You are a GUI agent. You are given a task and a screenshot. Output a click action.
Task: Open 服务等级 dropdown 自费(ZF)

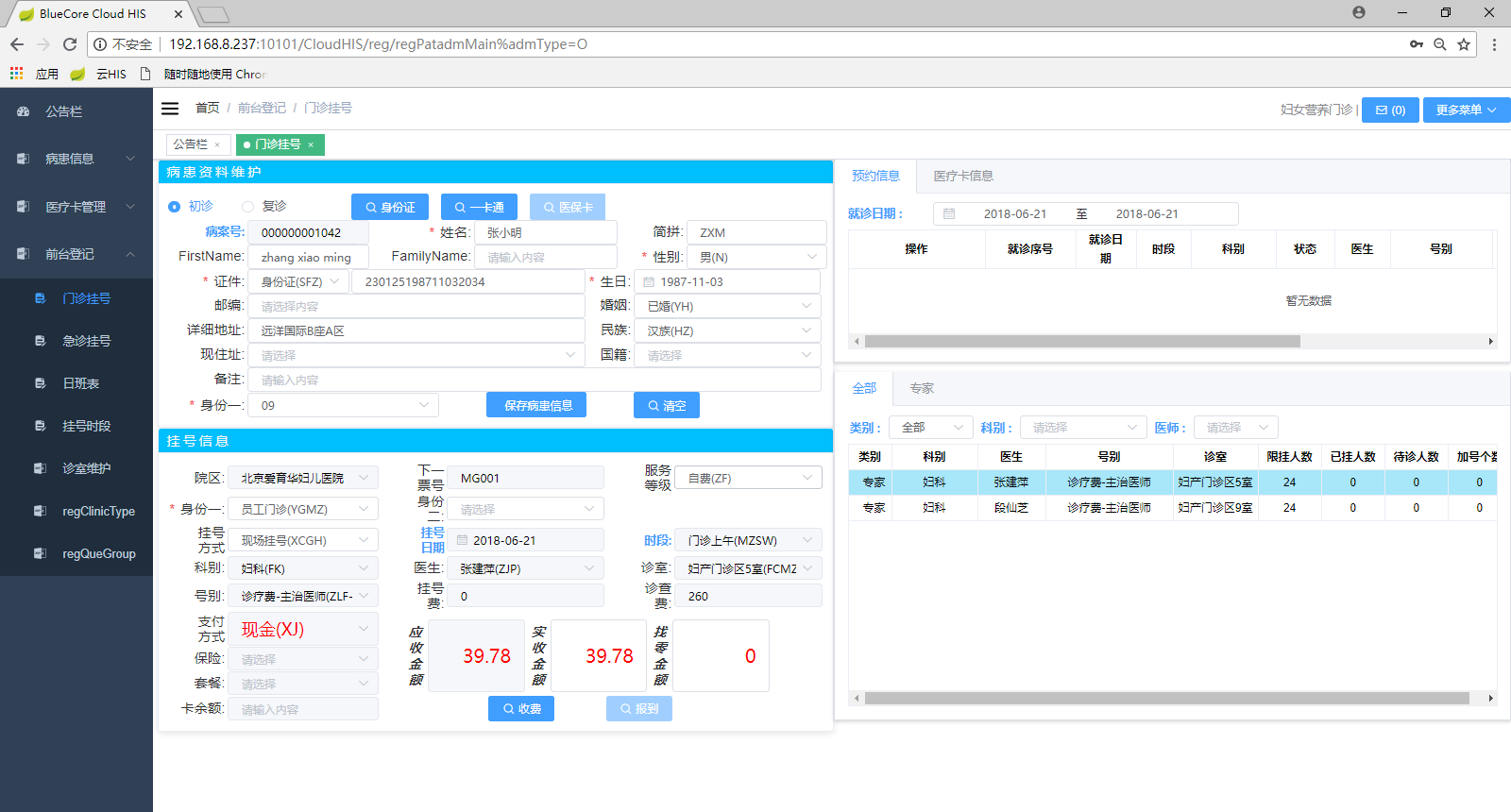coord(749,478)
